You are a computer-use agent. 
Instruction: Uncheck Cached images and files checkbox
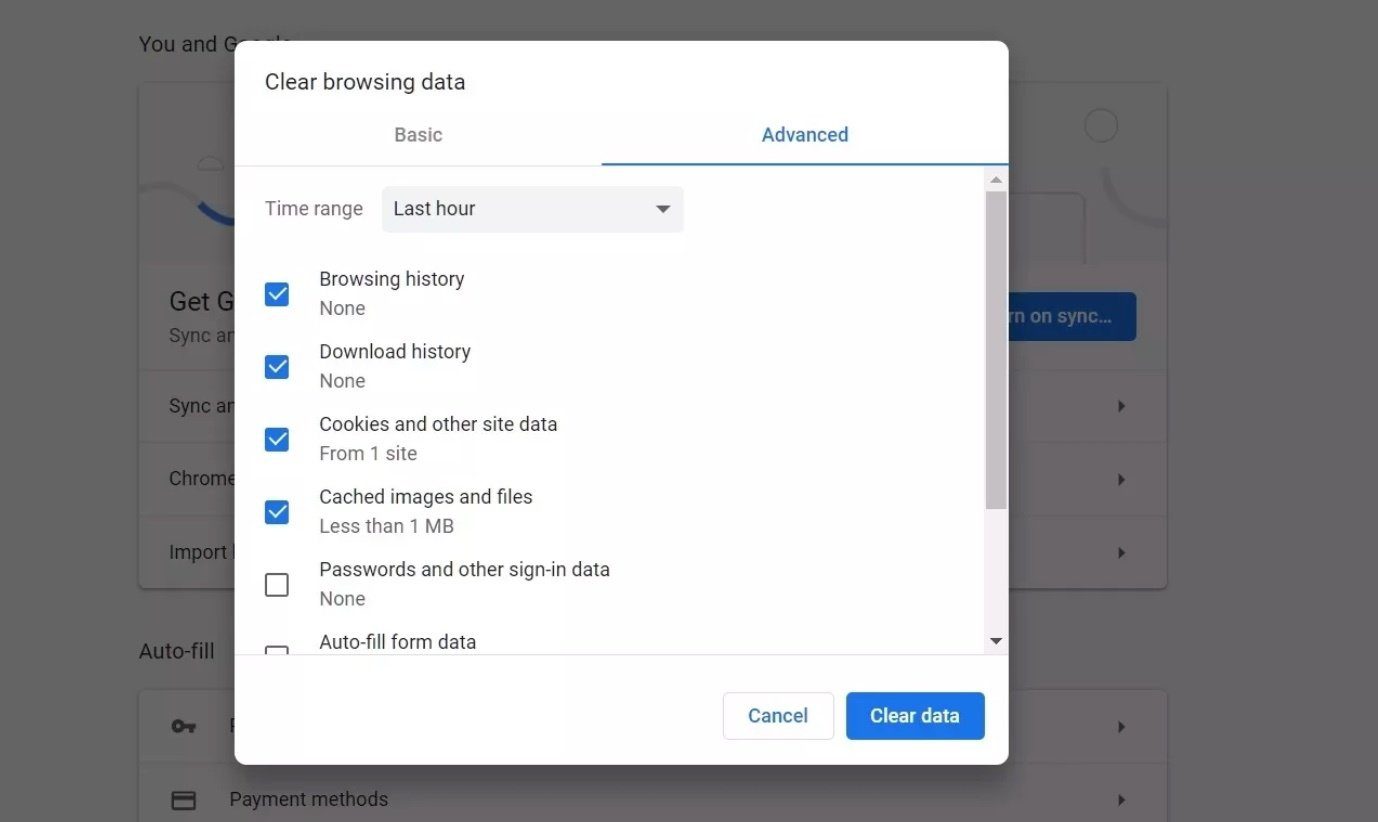click(x=277, y=512)
